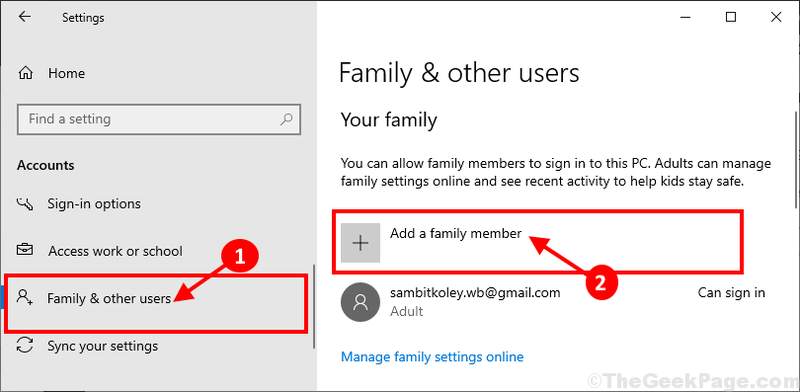This screenshot has height=392, width=800.
Task: Click the main pane vertical scrollbar
Action: click(797, 160)
